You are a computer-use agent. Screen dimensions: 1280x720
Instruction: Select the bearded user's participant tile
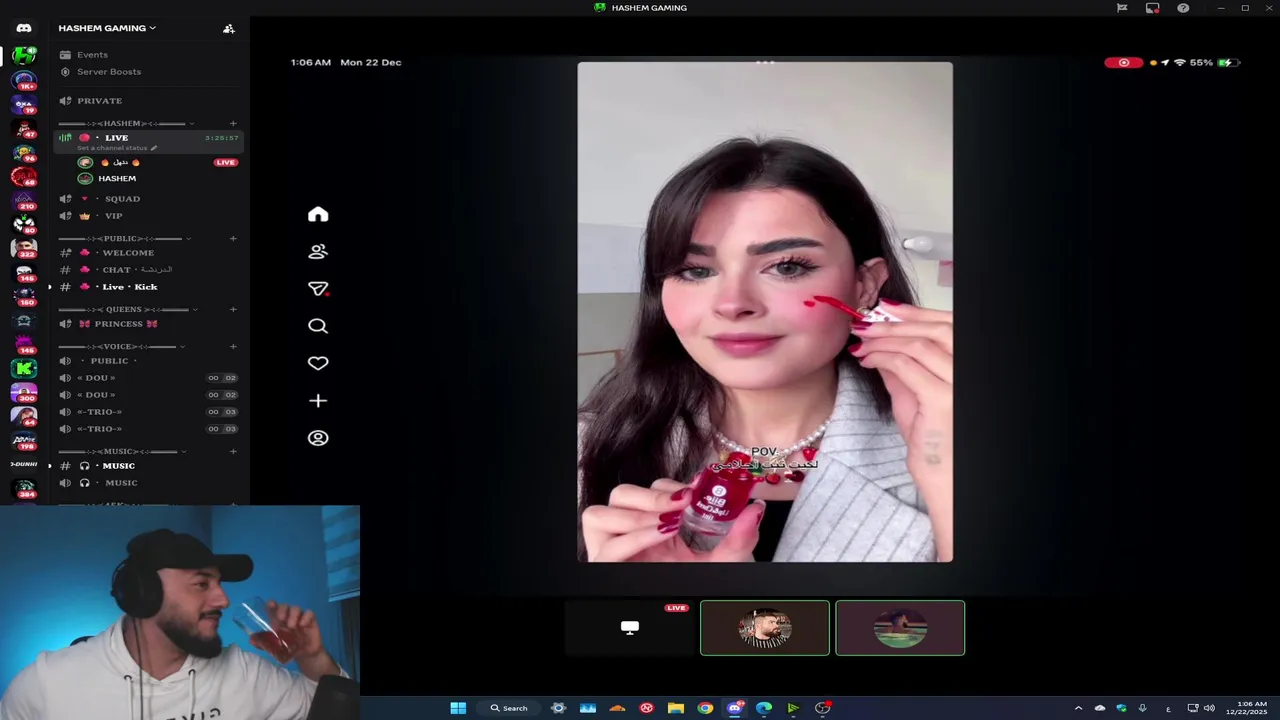coord(765,628)
